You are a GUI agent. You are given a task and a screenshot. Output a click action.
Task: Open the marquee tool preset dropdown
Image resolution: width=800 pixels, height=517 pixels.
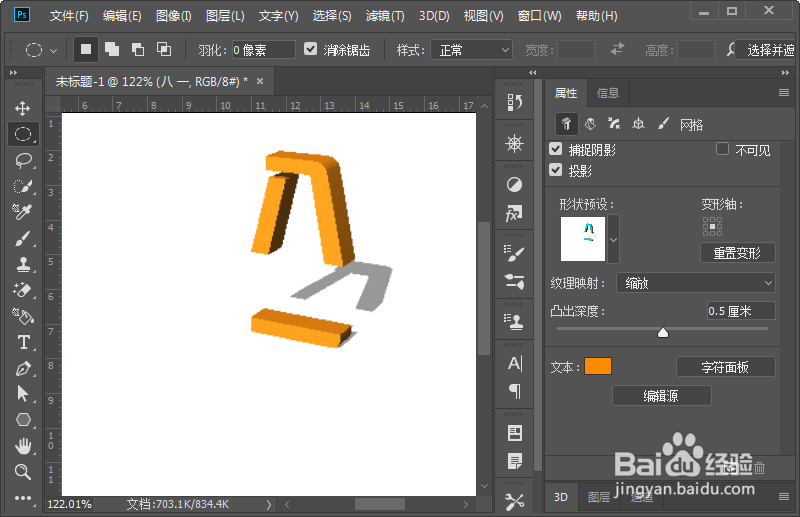tap(54, 51)
